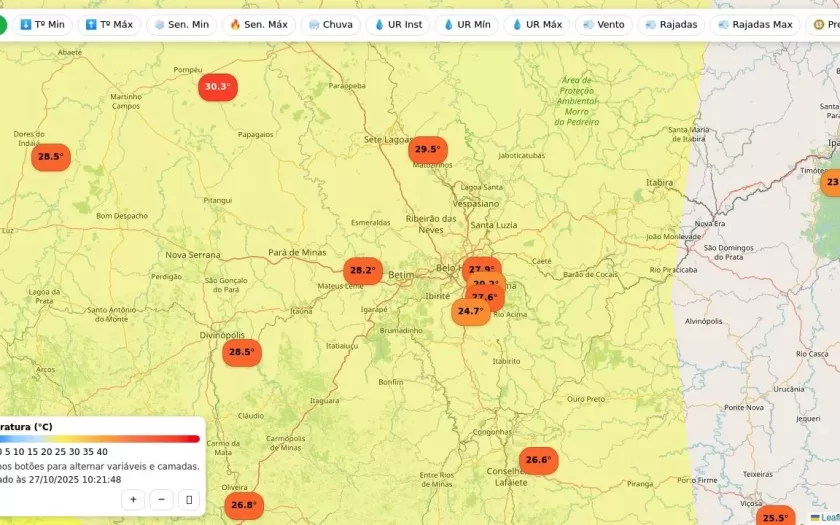Click the button right of zoom out
840x525 pixels.
[x=189, y=499]
